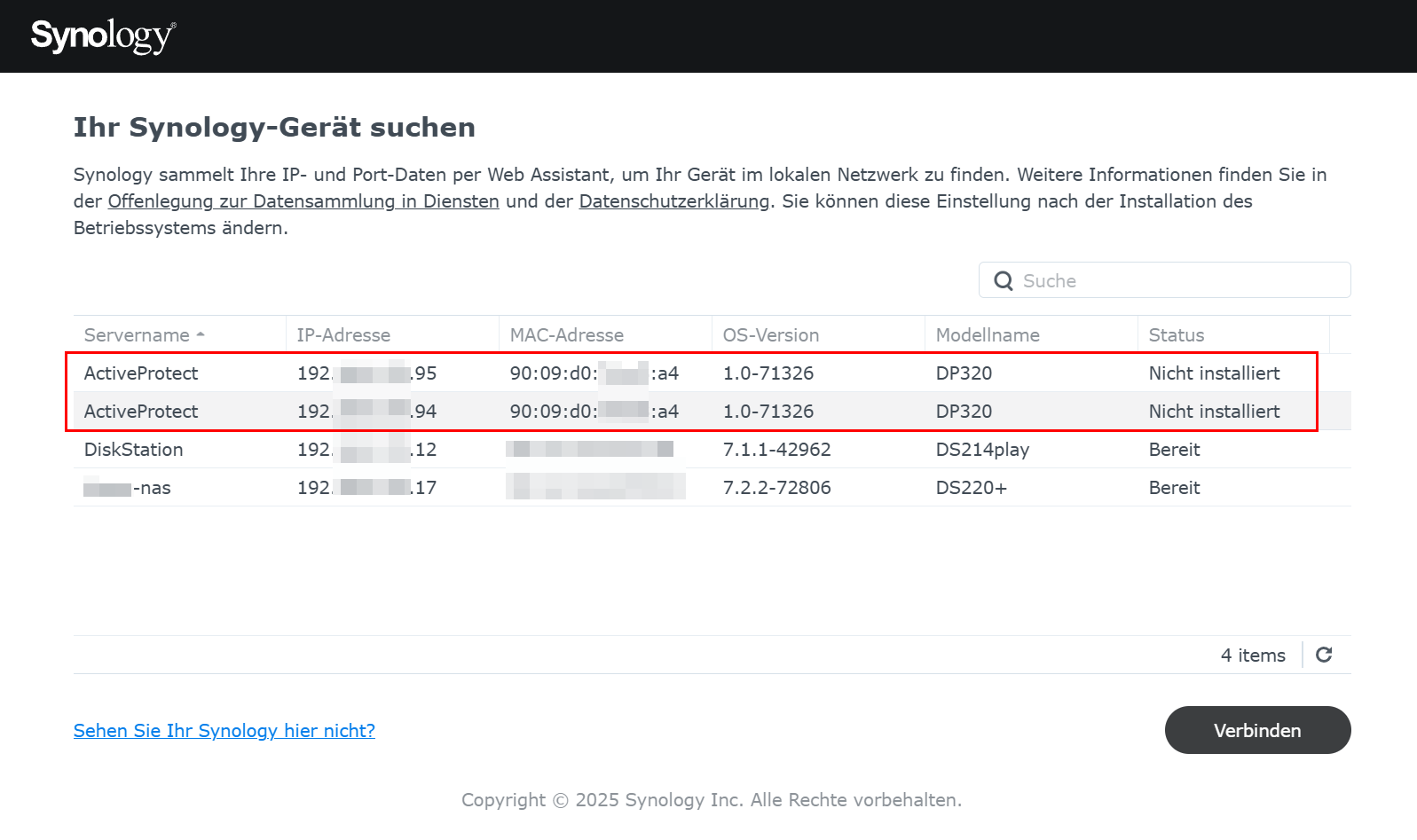Click the IP address ending .17
Viewport: 1417px width, 840px height.
pyautogui.click(x=367, y=488)
